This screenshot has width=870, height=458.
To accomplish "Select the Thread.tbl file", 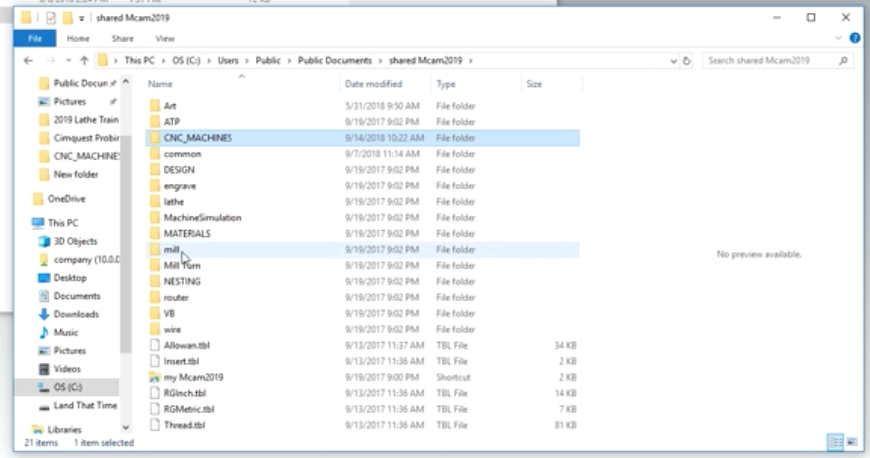I will 363,425.
